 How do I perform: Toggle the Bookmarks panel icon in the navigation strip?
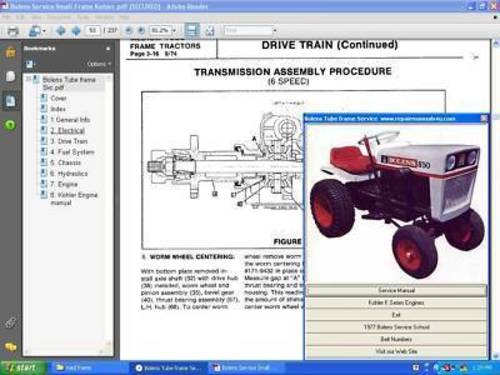point(10,100)
